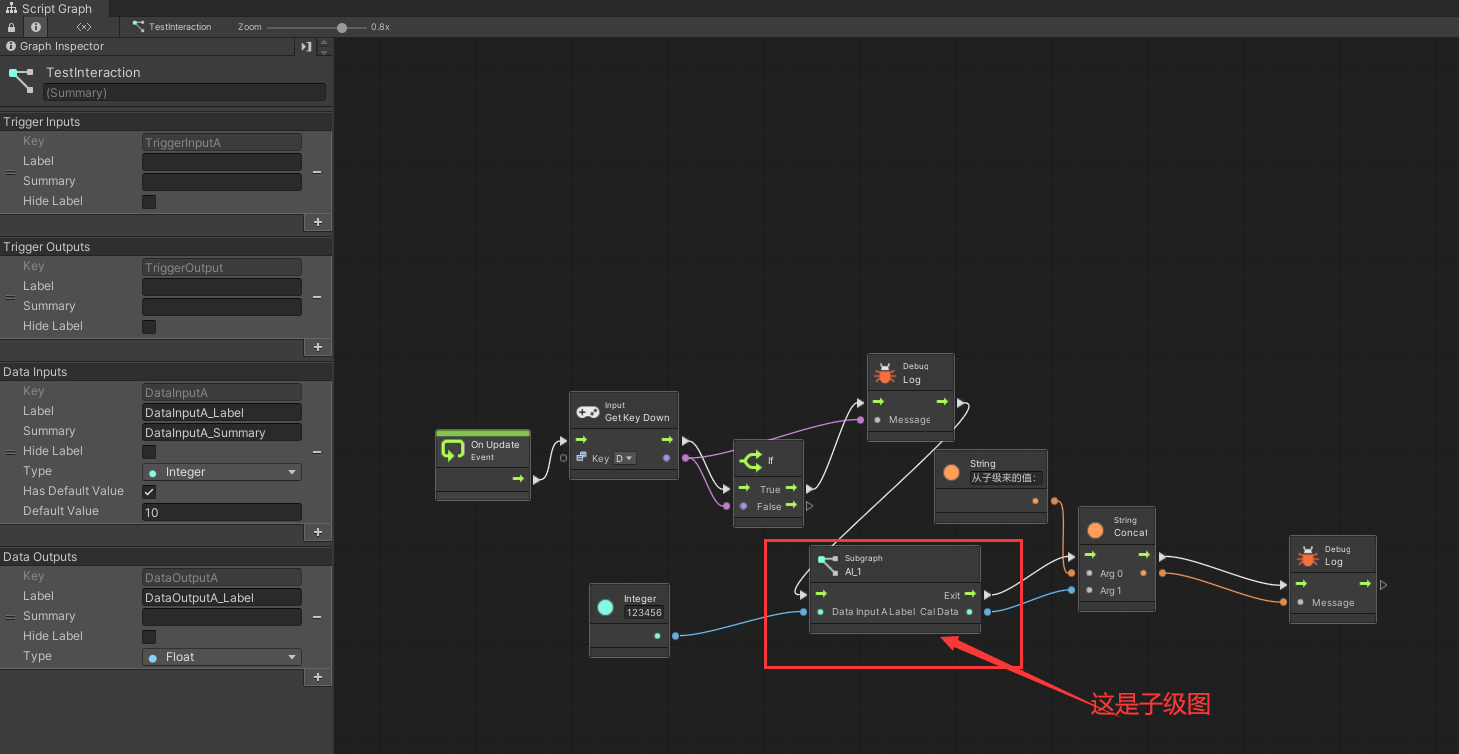This screenshot has height=754, width=1459.
Task: Toggle the graph lock icon
Action: pyautogui.click(x=12, y=27)
